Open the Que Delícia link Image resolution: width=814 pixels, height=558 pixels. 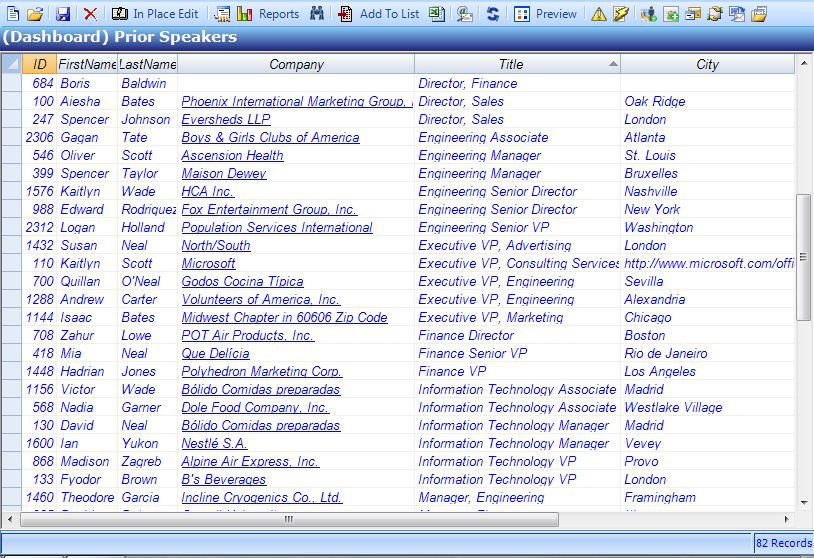point(215,353)
